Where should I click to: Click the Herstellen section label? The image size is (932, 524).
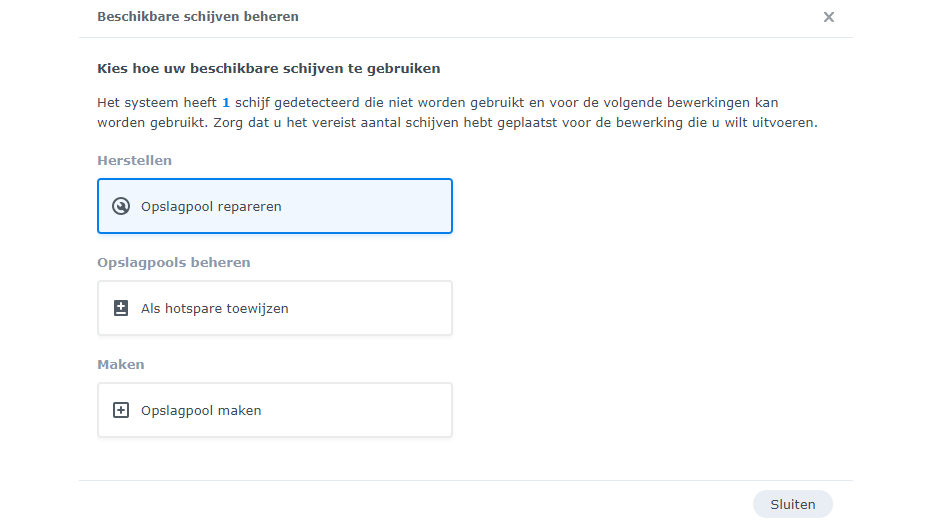(x=135, y=160)
